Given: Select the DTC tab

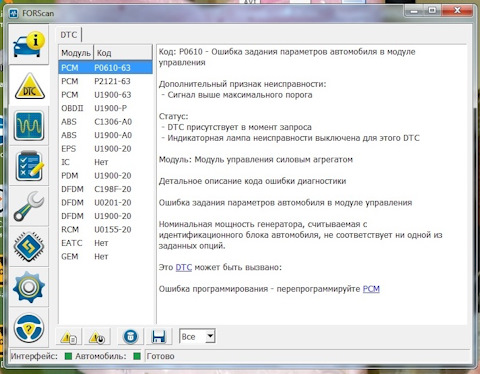Looking at the screenshot, I should coord(69,35).
